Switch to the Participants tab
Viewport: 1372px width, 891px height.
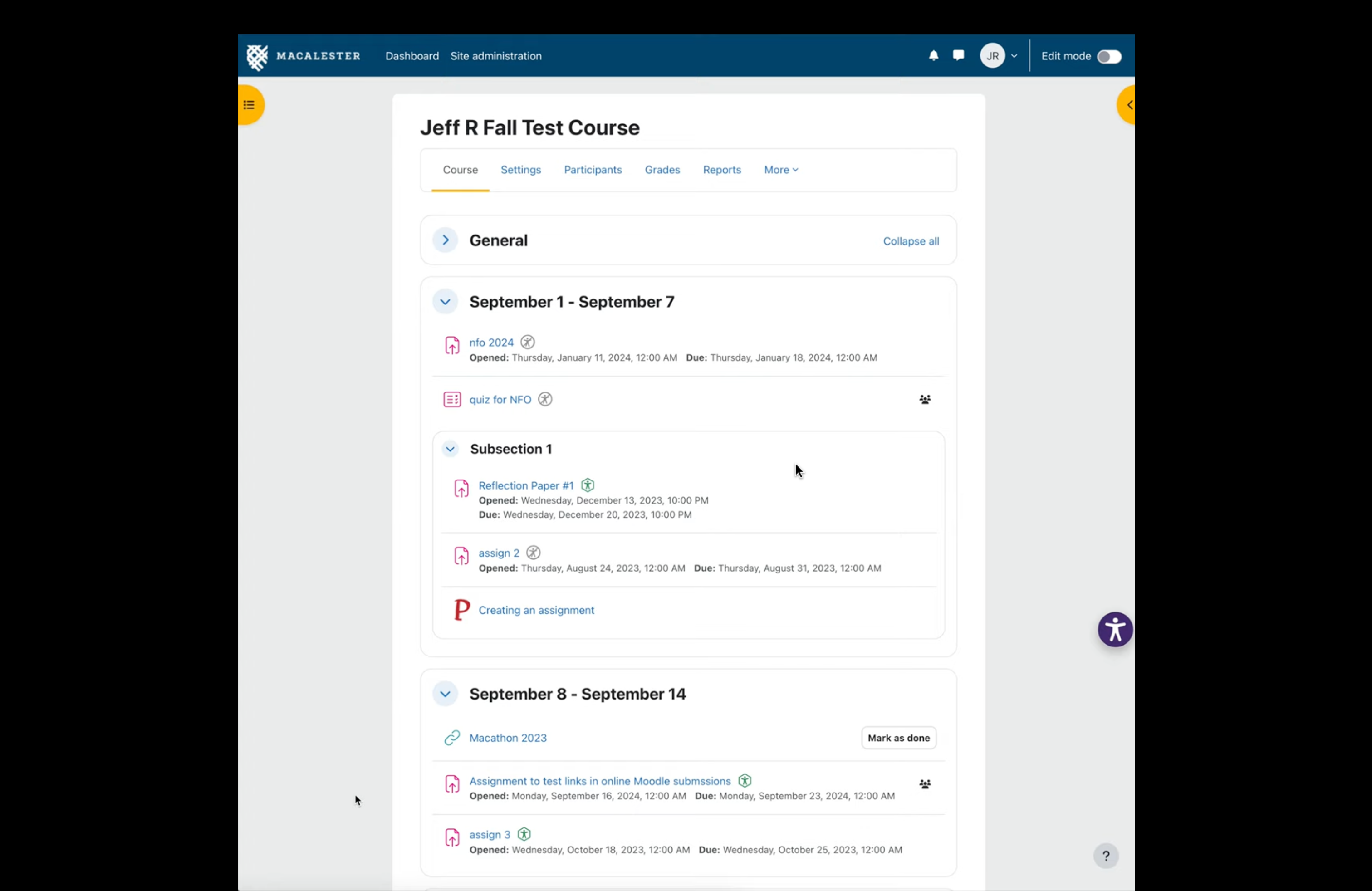(x=593, y=170)
